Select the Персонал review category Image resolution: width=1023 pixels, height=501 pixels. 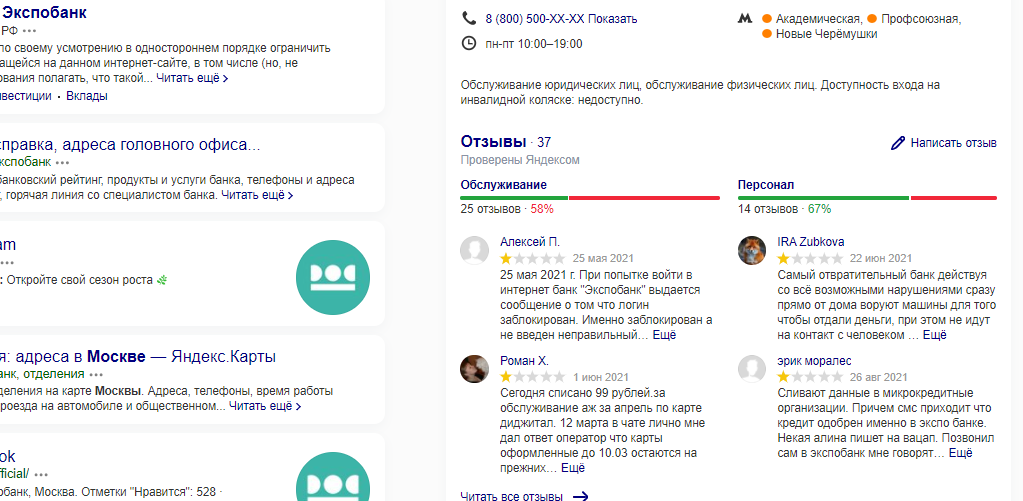click(766, 185)
